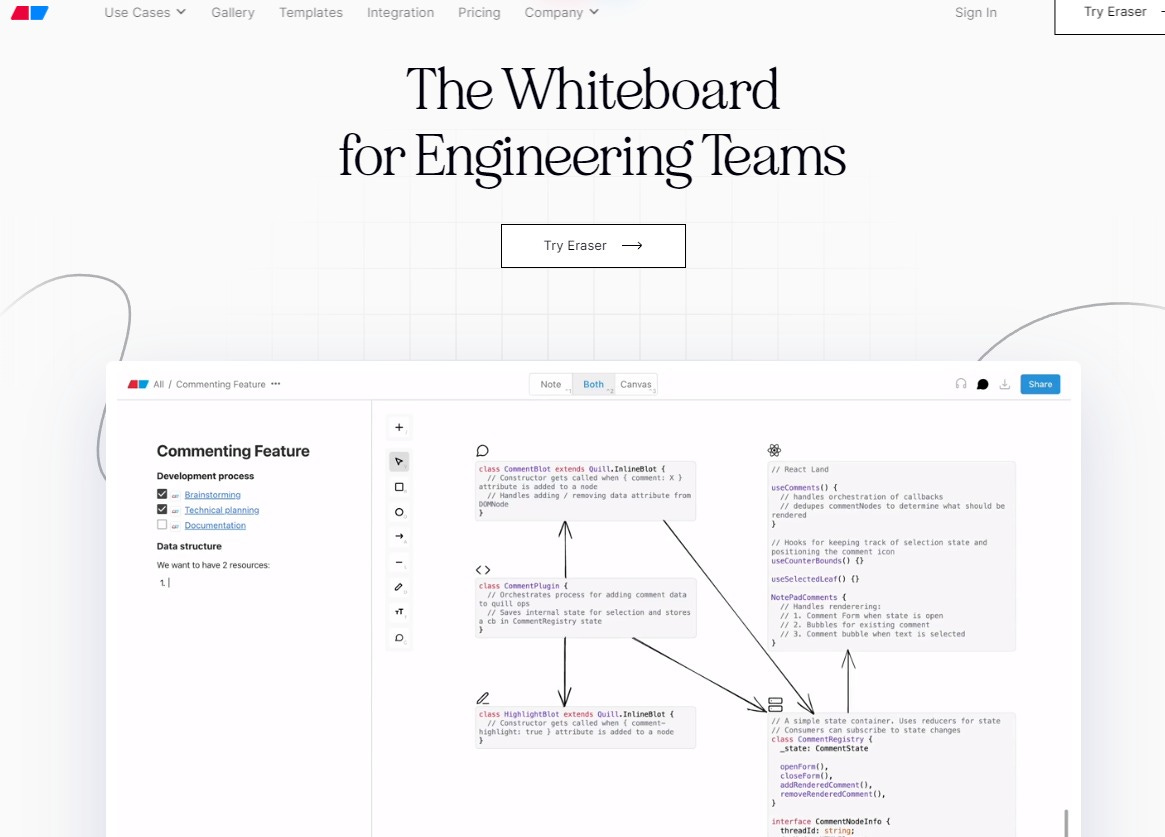
Task: Go to the Integration page
Action: [x=400, y=13]
